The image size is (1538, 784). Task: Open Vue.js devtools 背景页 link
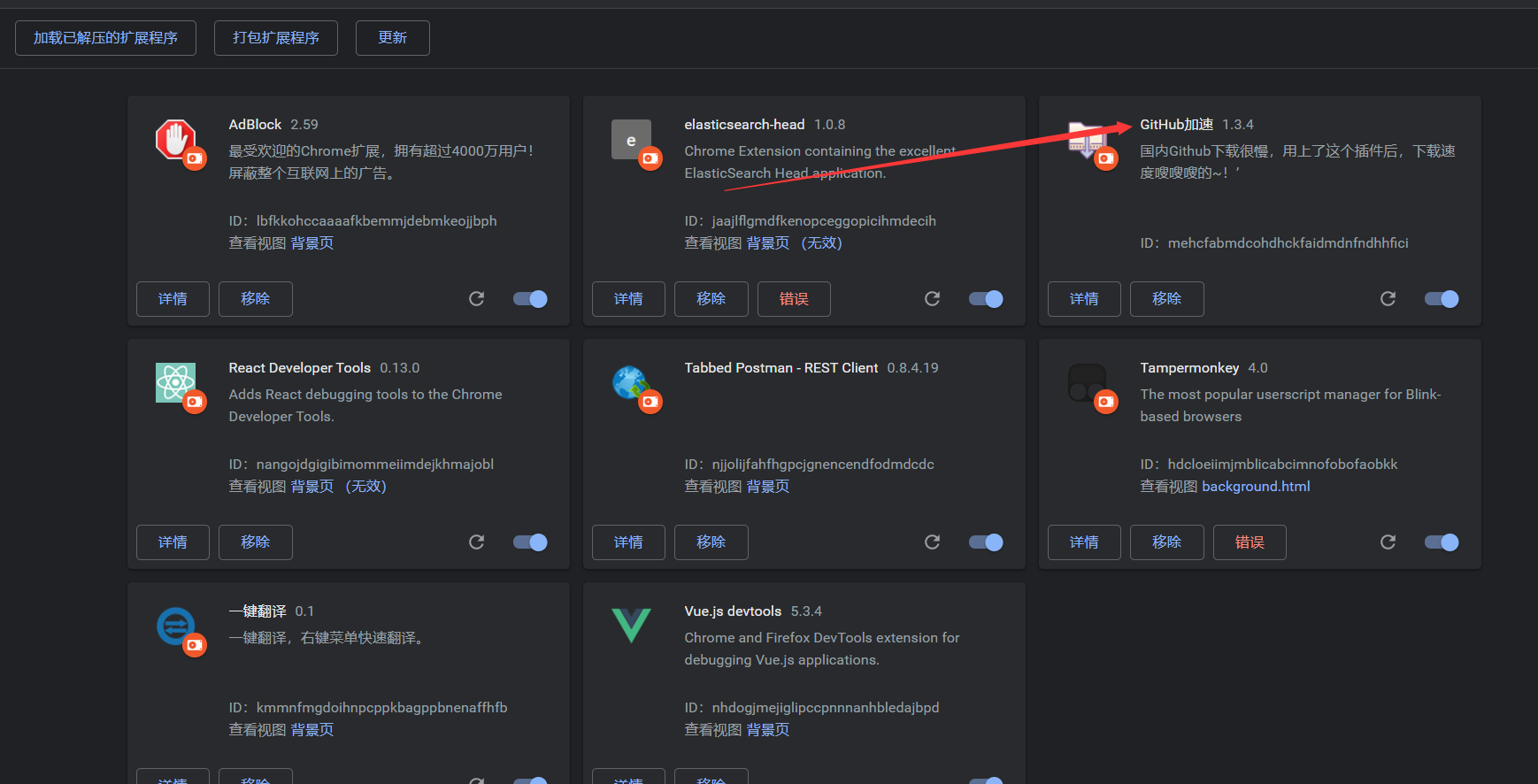768,730
